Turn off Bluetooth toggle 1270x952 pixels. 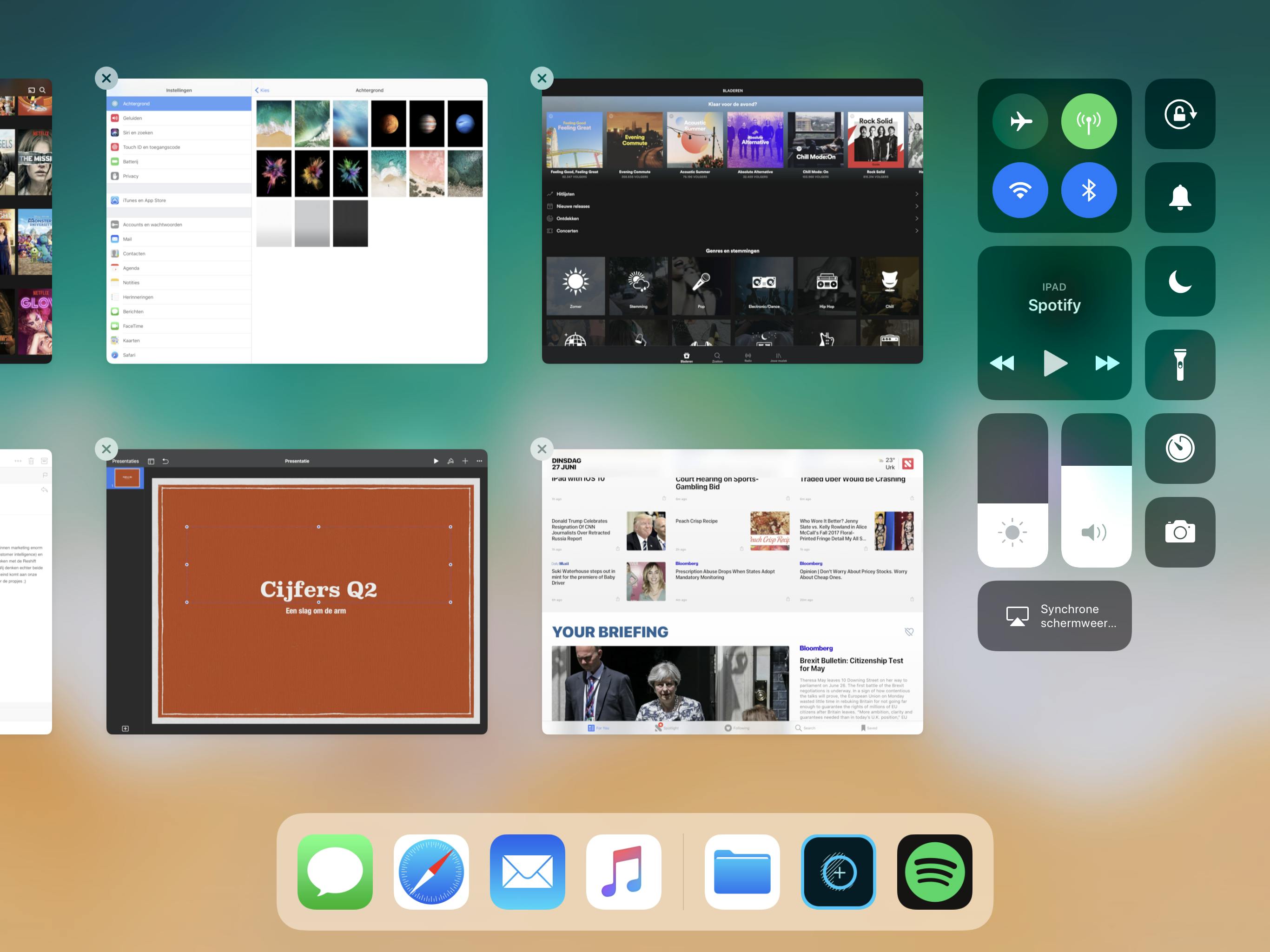[x=1089, y=190]
